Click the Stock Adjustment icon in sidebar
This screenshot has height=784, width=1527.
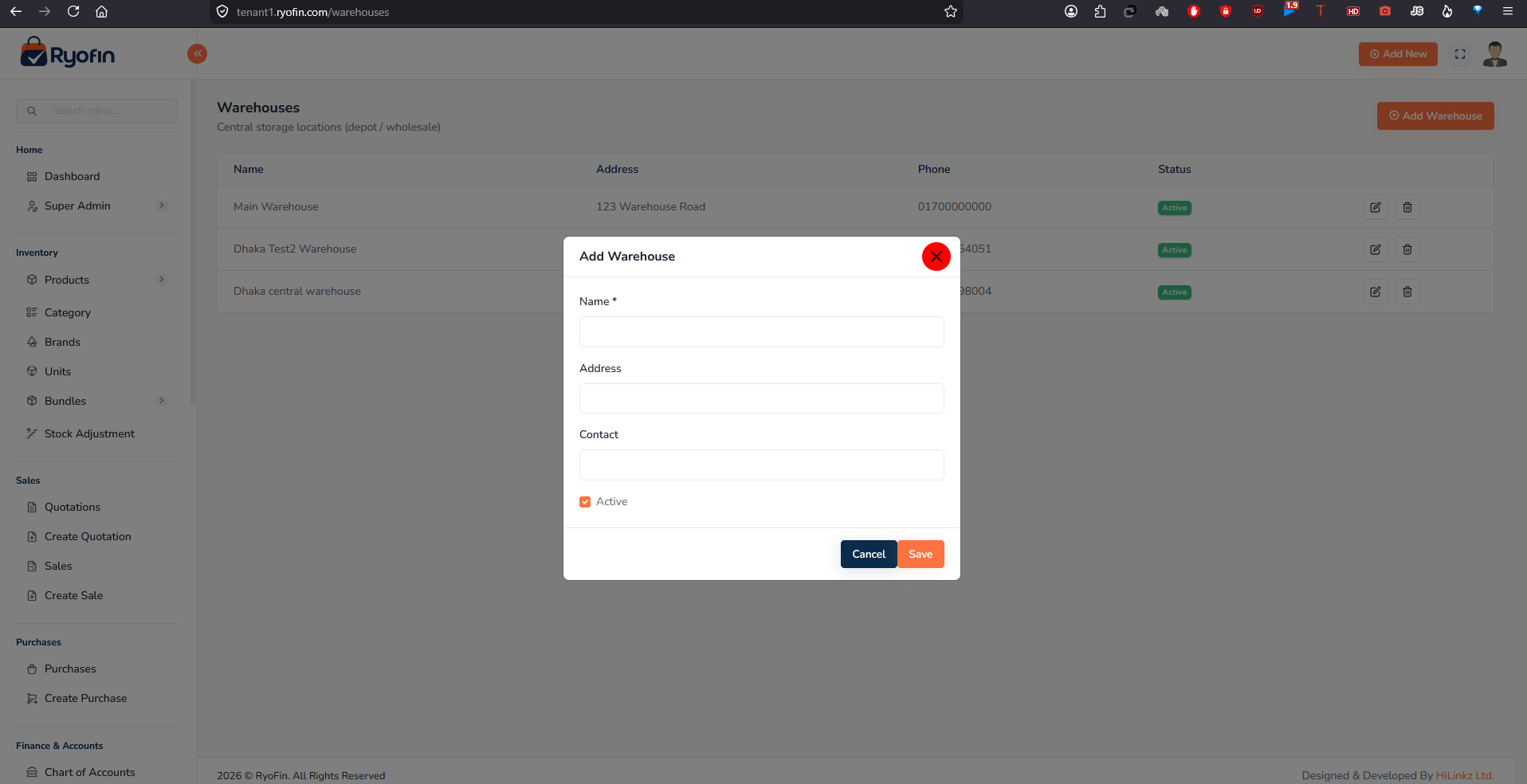32,433
